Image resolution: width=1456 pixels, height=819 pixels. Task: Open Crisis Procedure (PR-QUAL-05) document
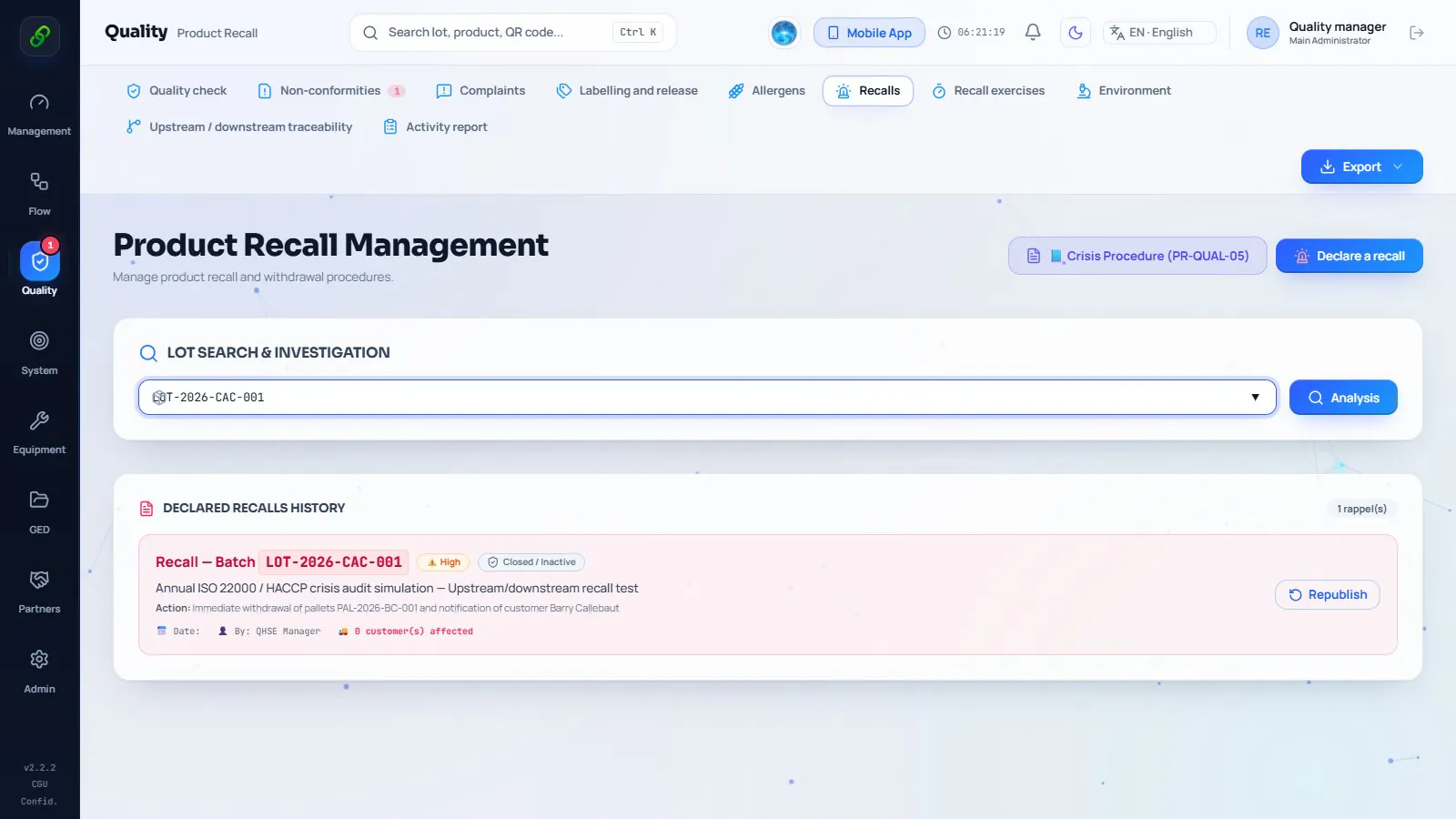pyautogui.click(x=1137, y=256)
